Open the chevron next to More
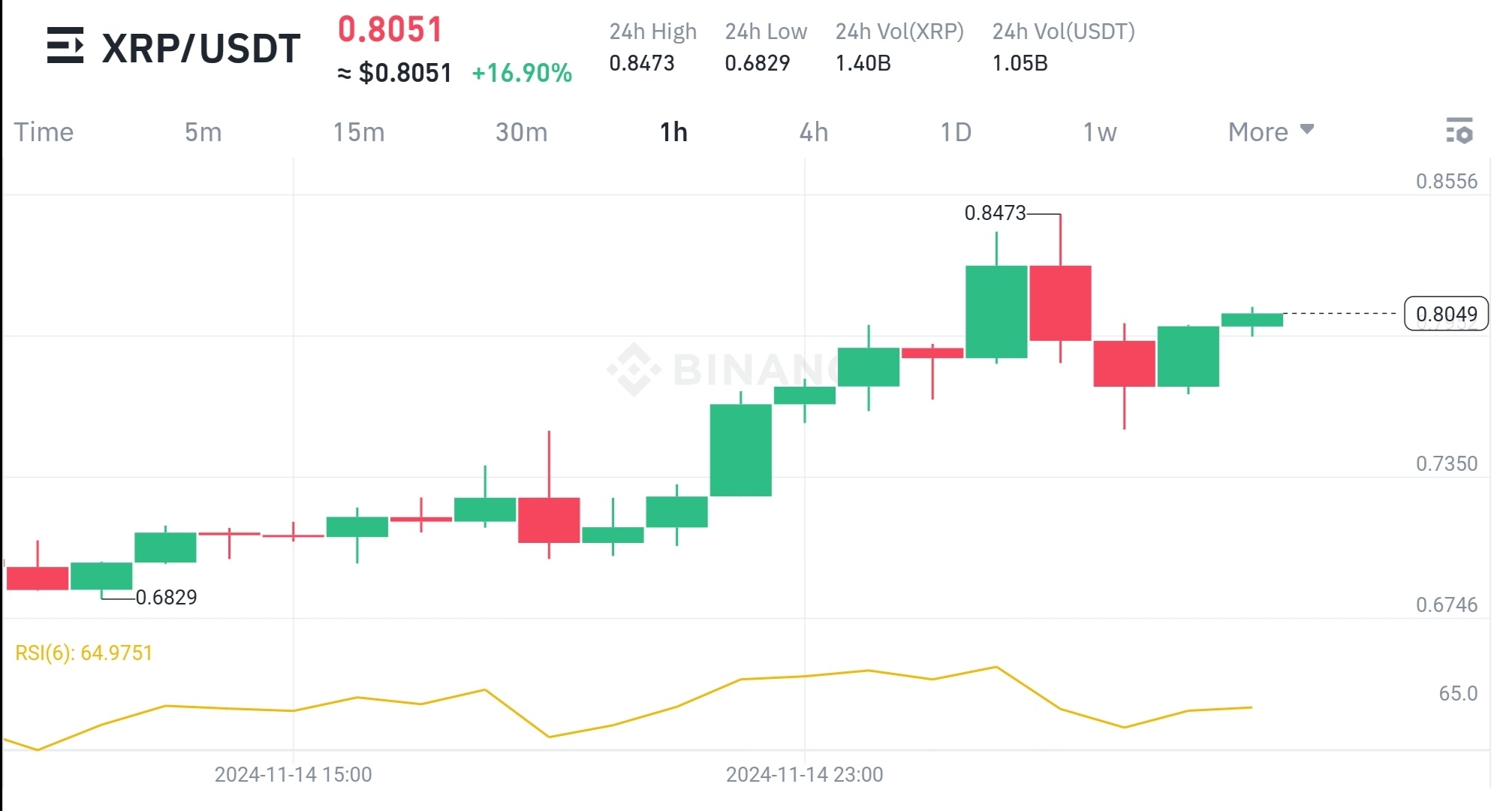The height and width of the screenshot is (811, 1512). (1306, 130)
